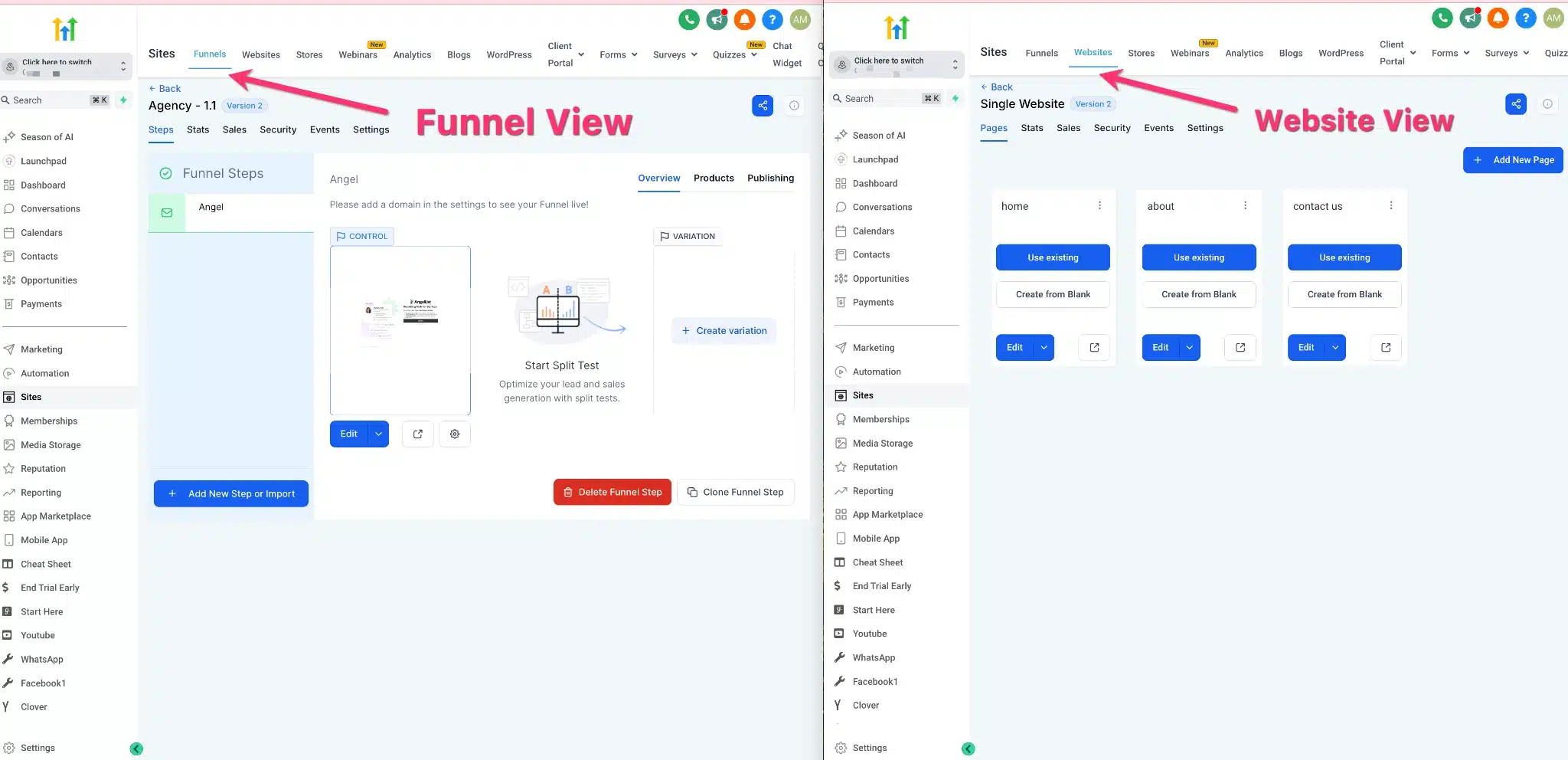This screenshot has width=1568, height=760.
Task: Open three-dot menu on contact us card
Action: 1391,205
